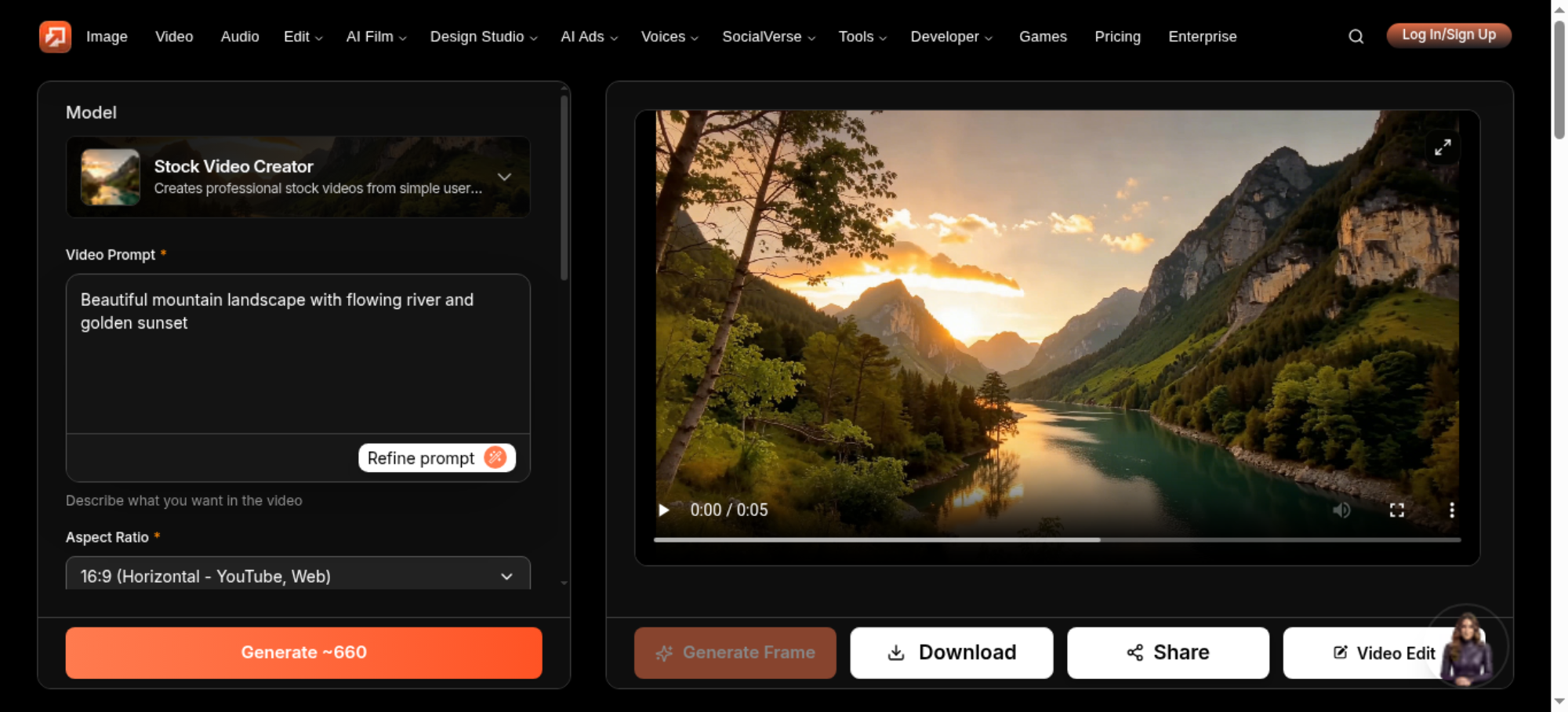Click the page's vertical scrollbar thumb

coord(1559,79)
